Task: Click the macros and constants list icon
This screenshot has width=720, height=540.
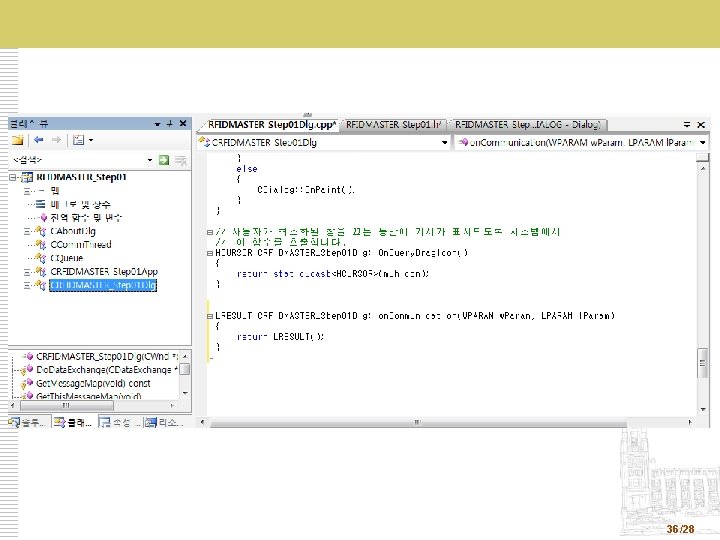Action: 40,204
